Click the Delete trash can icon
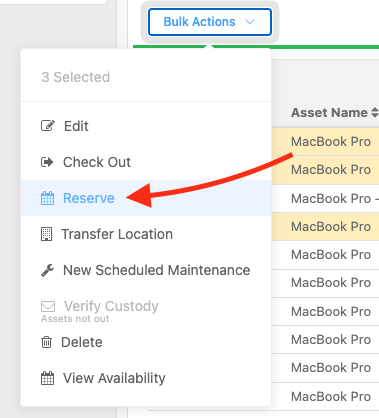This screenshot has width=379, height=418. tap(46, 342)
